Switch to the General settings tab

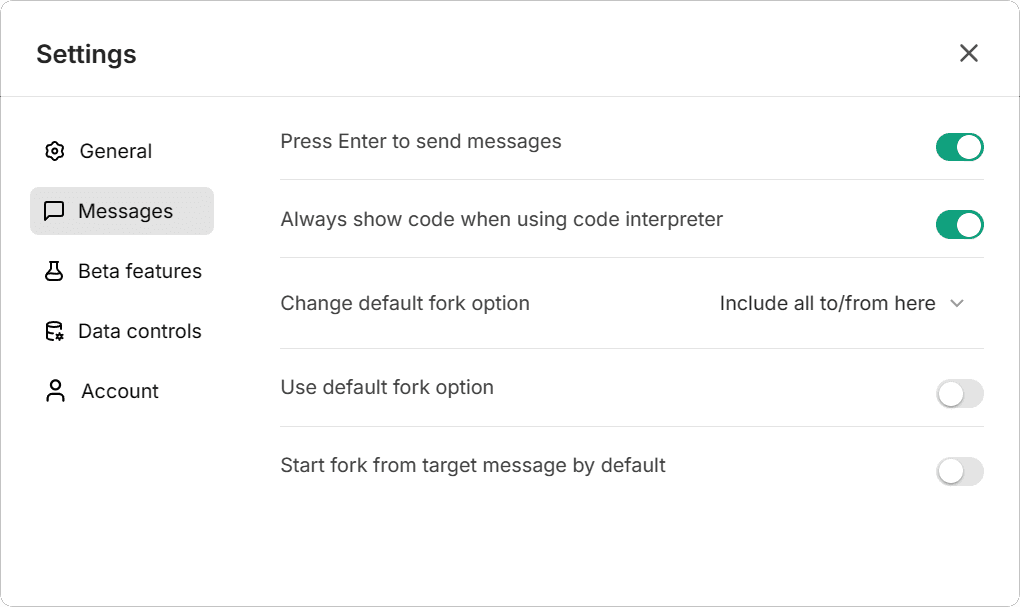point(116,151)
